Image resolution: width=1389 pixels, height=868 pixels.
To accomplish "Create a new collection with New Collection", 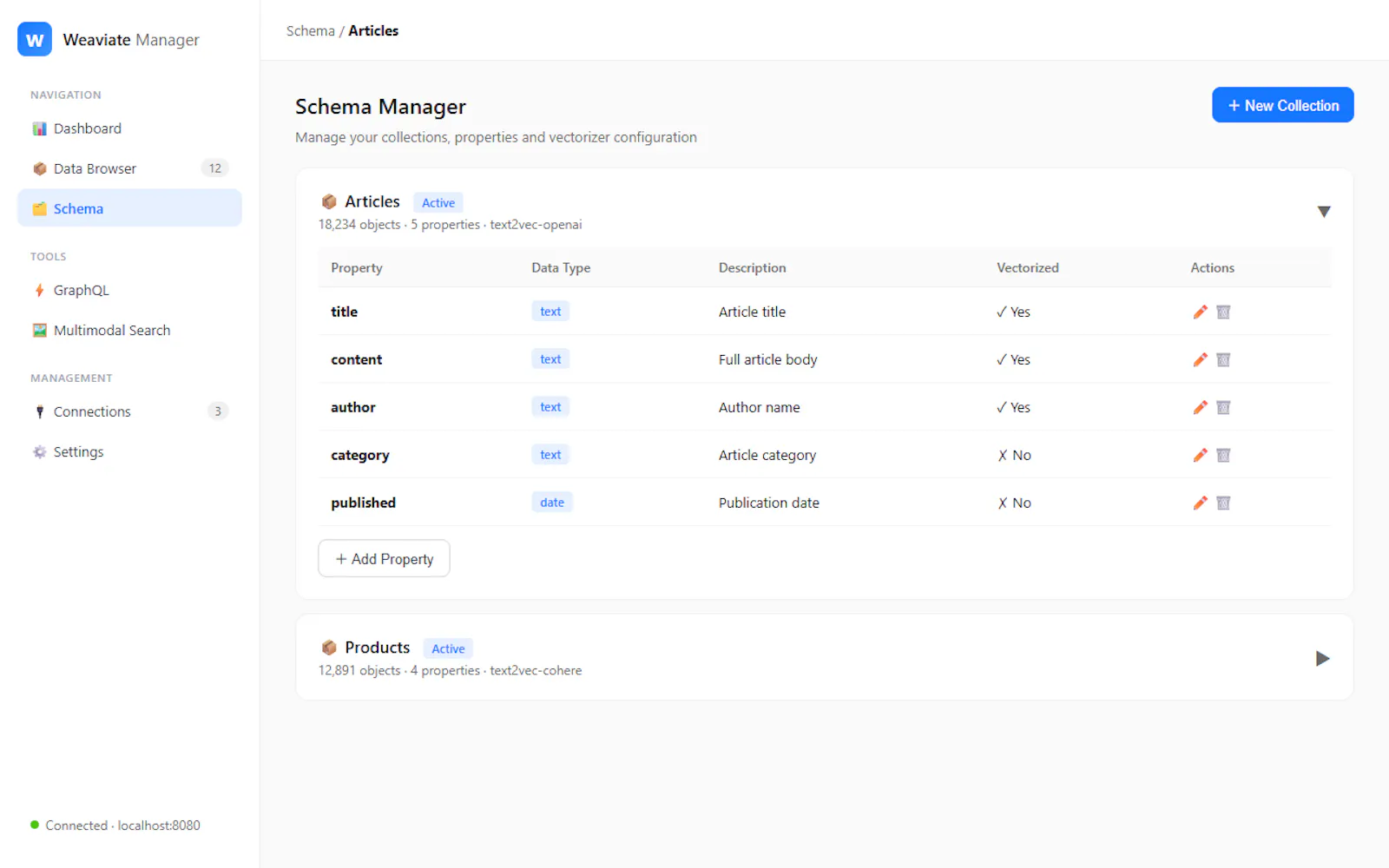I will pyautogui.click(x=1282, y=105).
